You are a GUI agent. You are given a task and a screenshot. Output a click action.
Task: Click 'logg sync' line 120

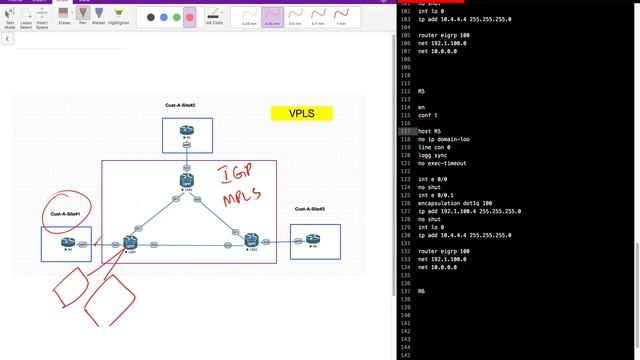[x=433, y=156]
